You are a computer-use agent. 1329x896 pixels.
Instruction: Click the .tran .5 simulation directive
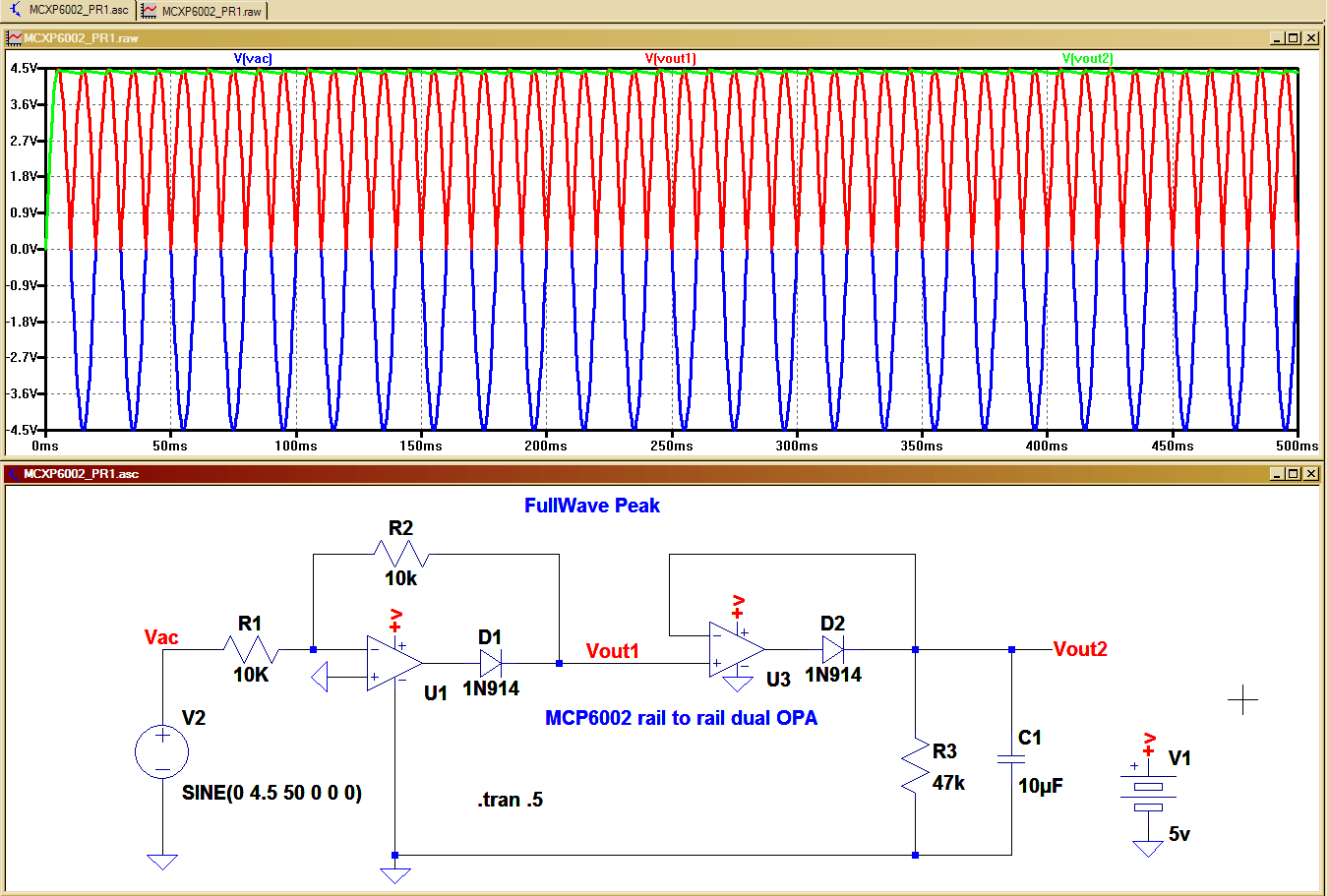coord(510,800)
